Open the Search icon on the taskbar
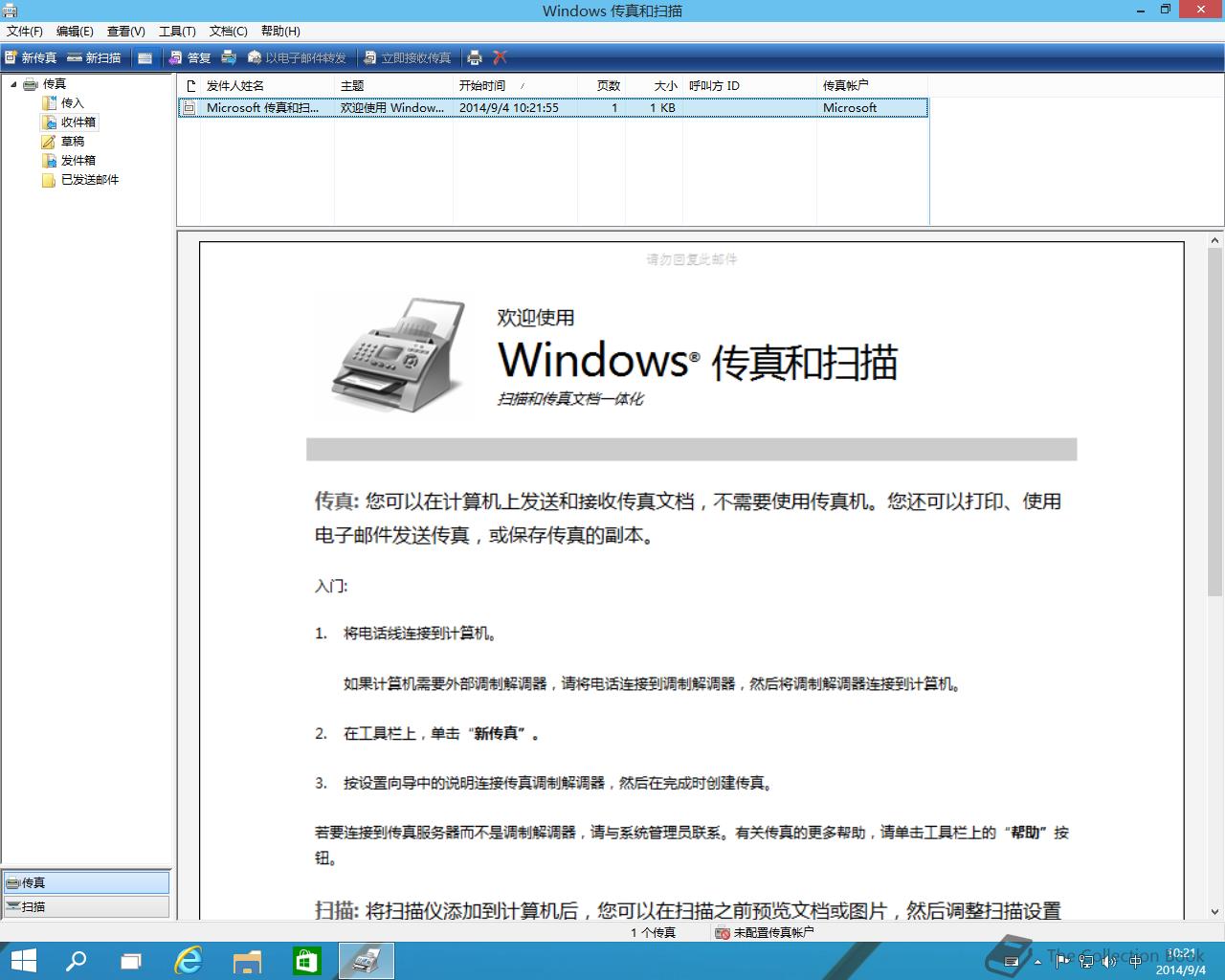The image size is (1225, 980). tap(76, 961)
